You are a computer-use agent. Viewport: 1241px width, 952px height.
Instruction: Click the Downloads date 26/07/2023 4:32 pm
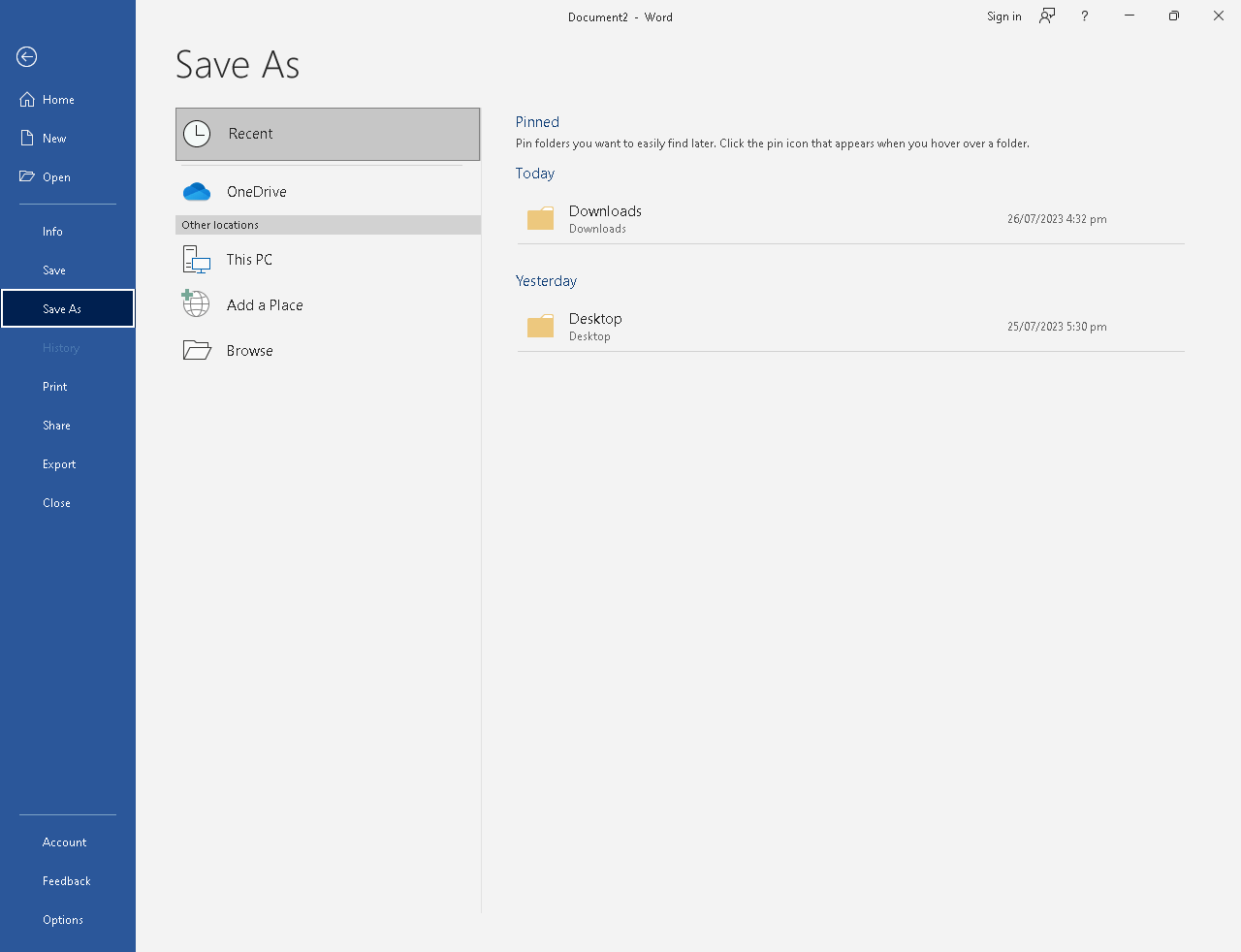point(1057,219)
